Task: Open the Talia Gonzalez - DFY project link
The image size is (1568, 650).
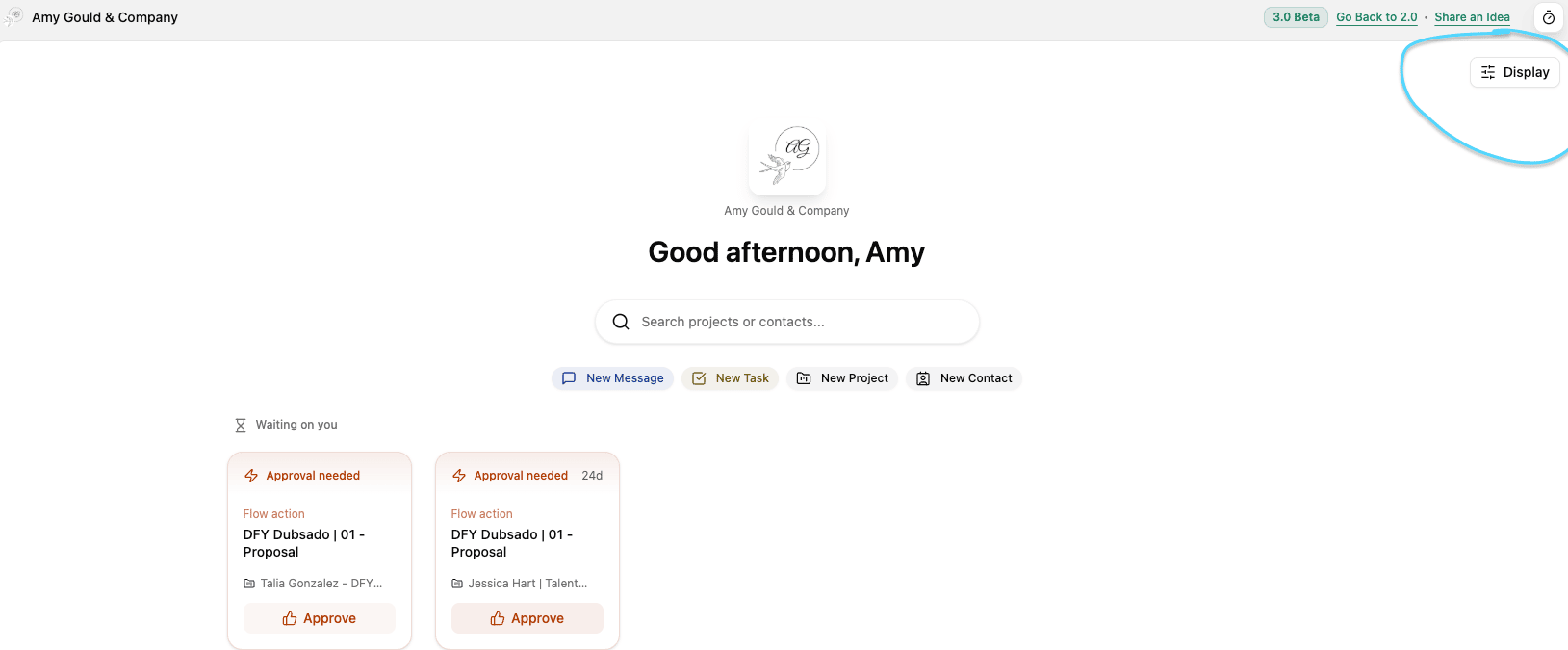Action: pos(321,584)
